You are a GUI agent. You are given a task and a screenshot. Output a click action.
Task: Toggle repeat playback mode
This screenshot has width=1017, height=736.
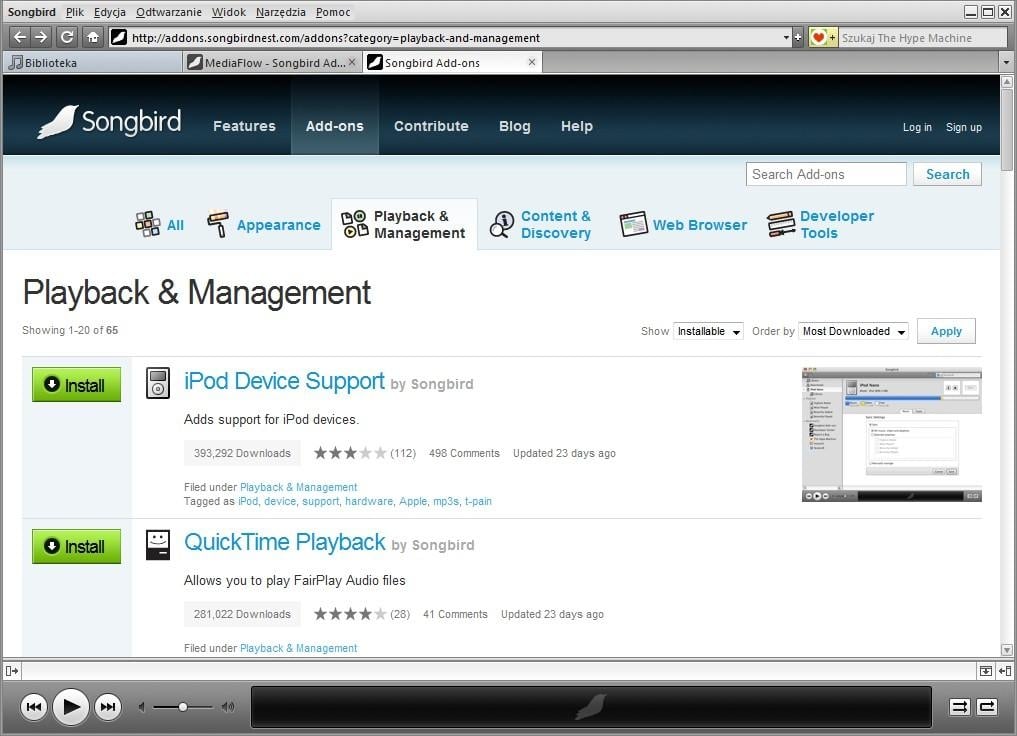(x=987, y=707)
